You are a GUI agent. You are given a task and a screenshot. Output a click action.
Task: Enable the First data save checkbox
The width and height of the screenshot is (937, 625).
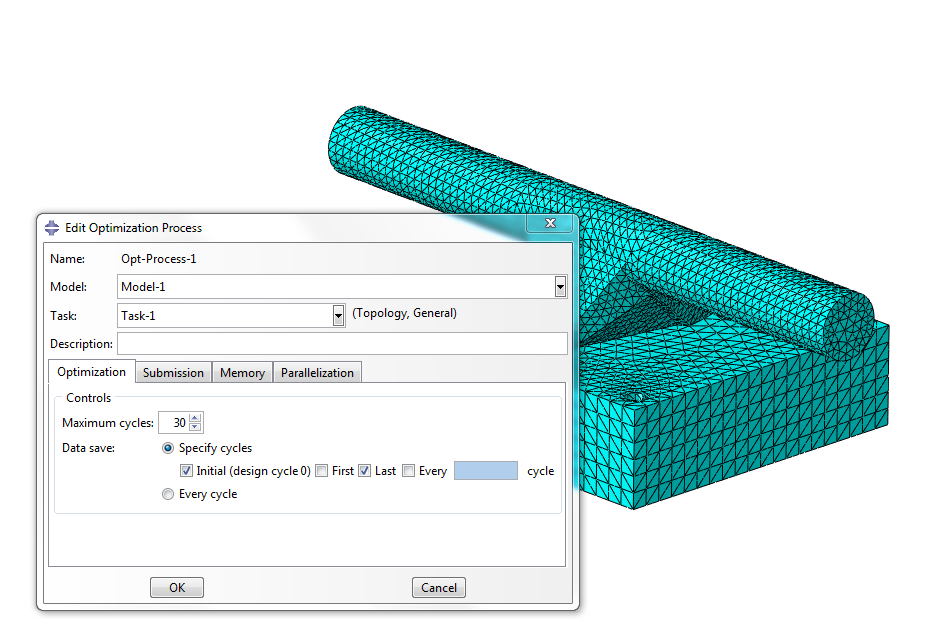pos(323,470)
